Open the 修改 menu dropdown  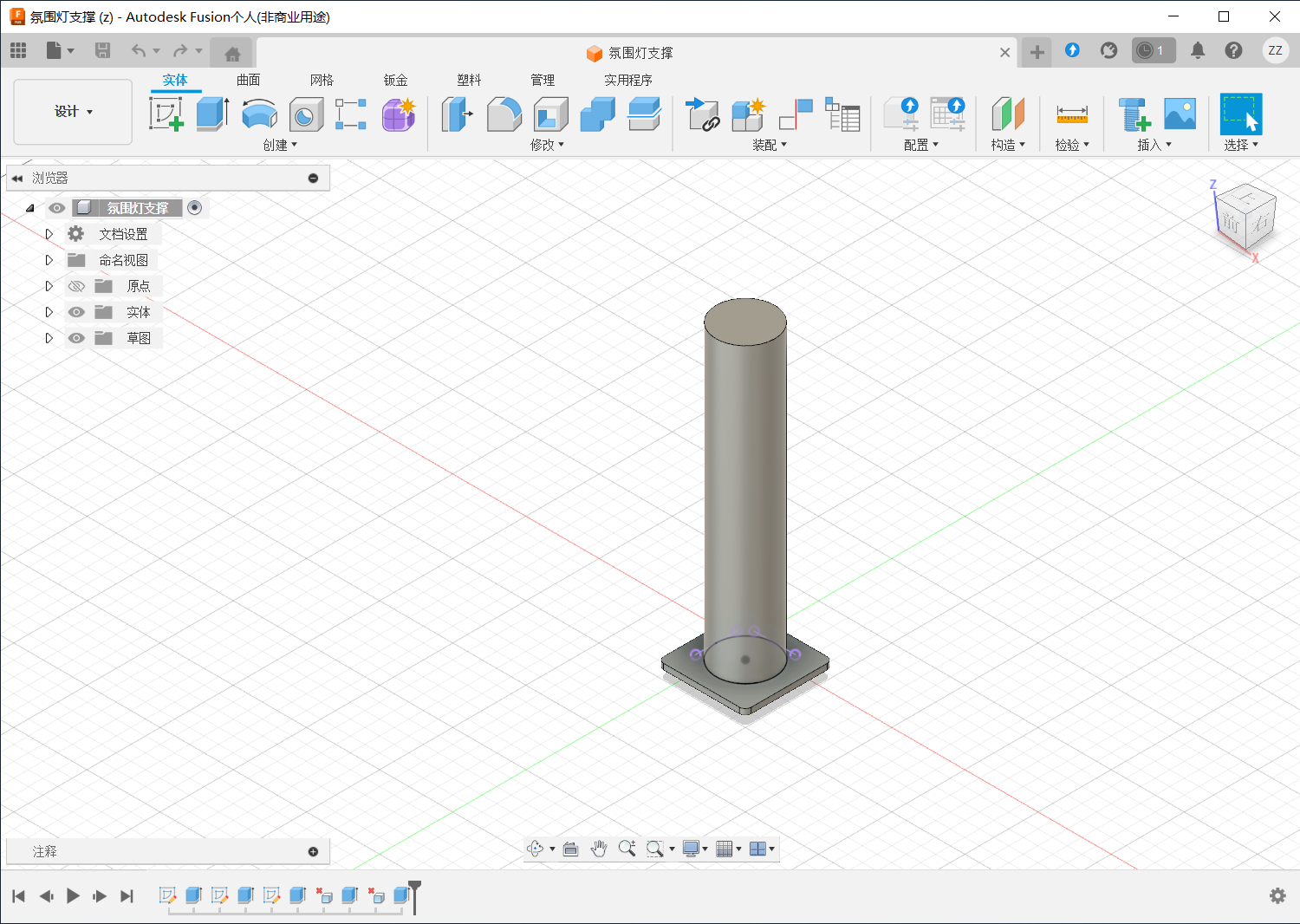click(547, 145)
